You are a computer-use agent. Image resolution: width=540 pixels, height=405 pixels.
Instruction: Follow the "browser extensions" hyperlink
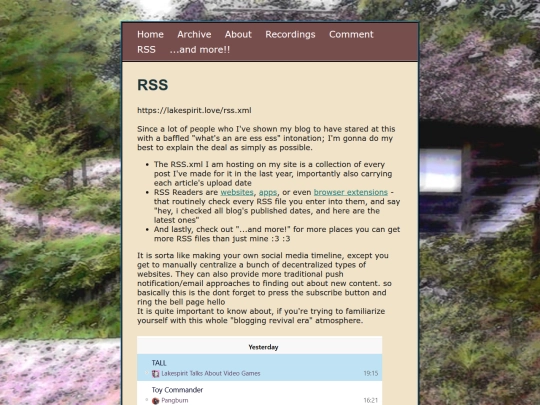[x=351, y=192]
